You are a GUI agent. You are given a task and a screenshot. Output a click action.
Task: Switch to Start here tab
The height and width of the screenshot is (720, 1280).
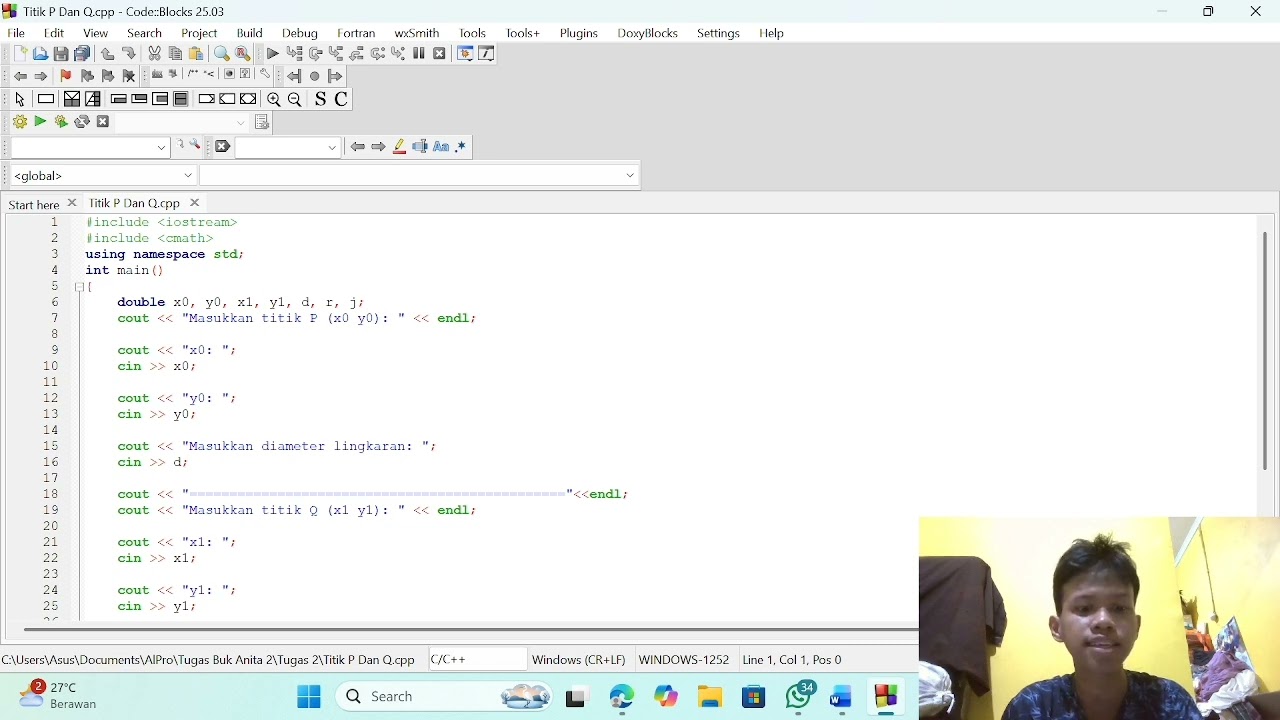coord(33,204)
